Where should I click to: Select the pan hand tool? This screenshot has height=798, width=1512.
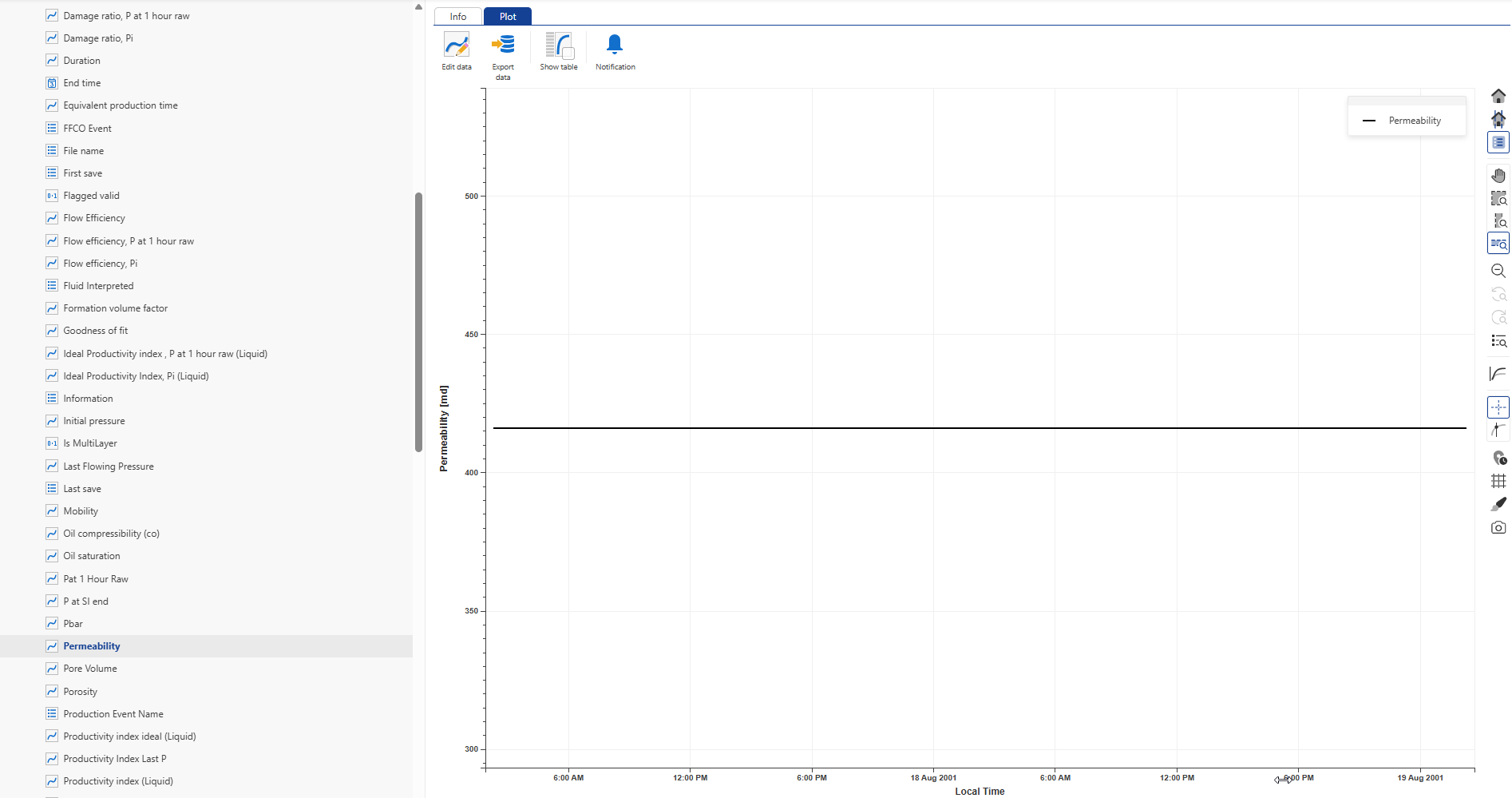[x=1498, y=176]
